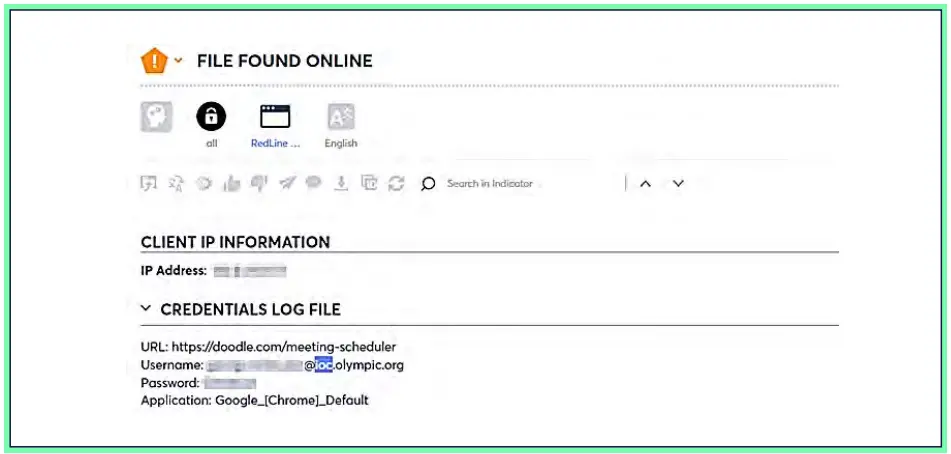
Task: Click the grey blob icon before thumbs up
Action: [204, 183]
